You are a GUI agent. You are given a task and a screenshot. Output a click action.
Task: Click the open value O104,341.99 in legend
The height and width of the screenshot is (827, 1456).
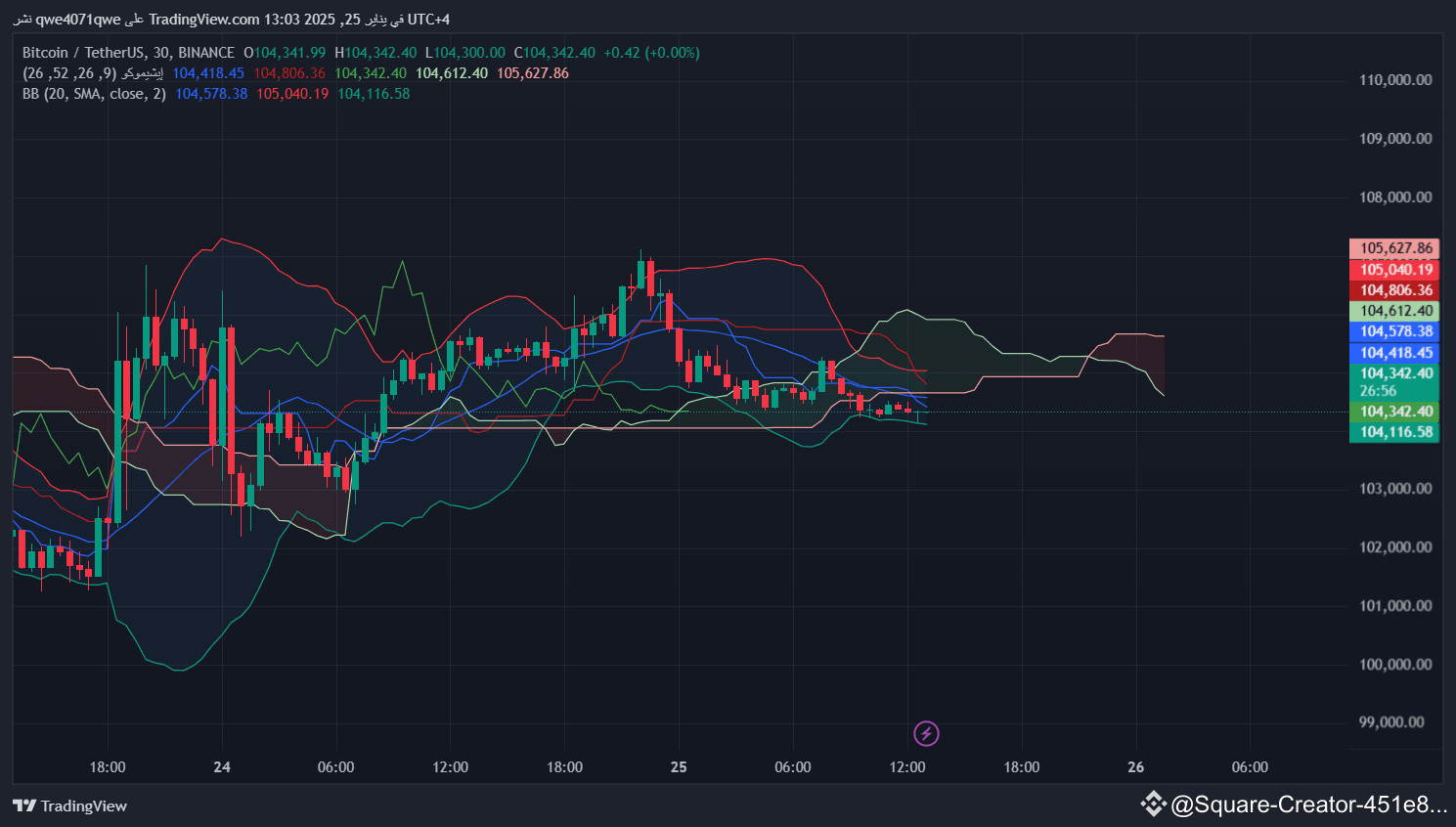point(284,52)
